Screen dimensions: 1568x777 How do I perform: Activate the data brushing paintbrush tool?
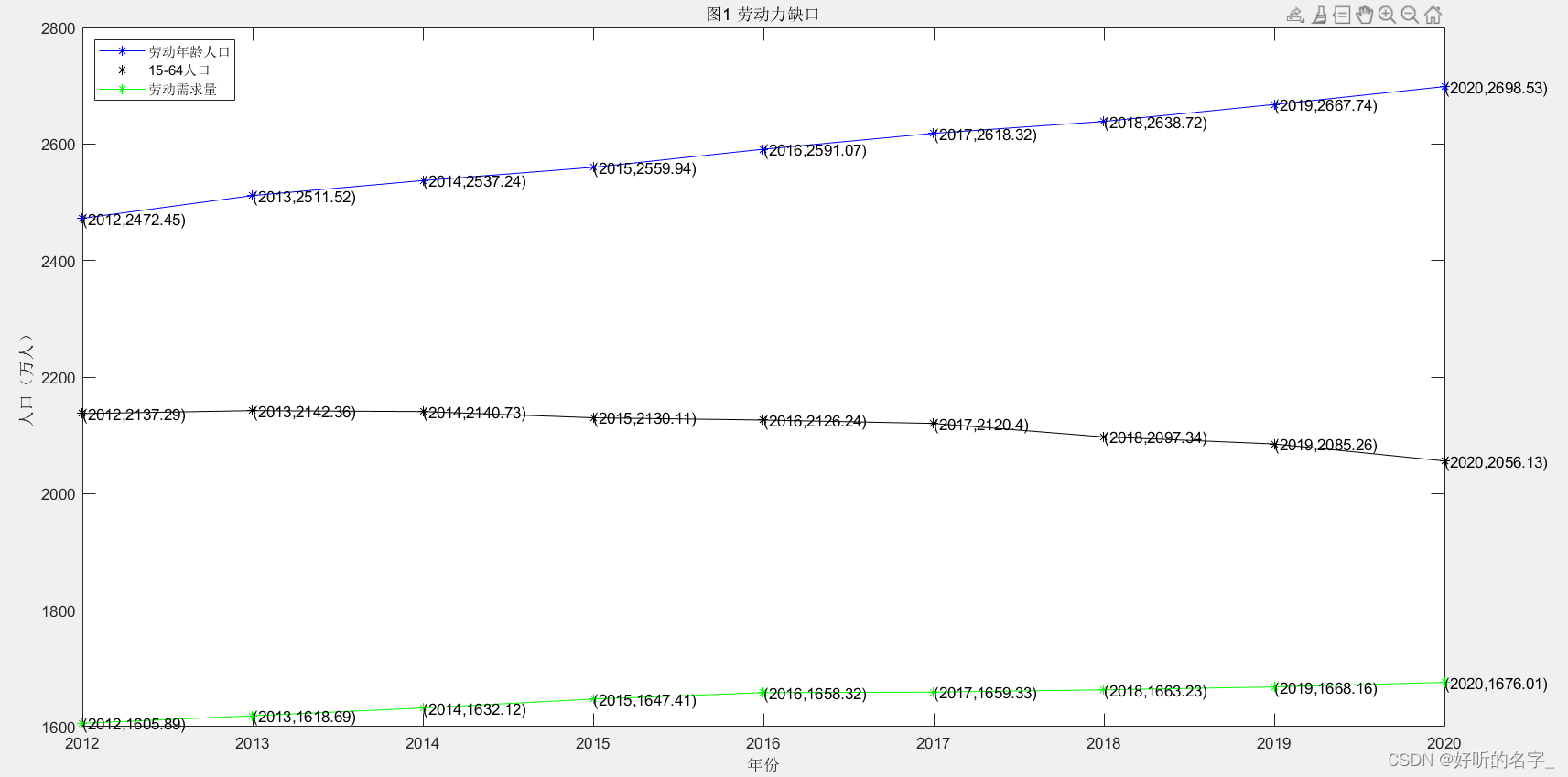[1319, 15]
